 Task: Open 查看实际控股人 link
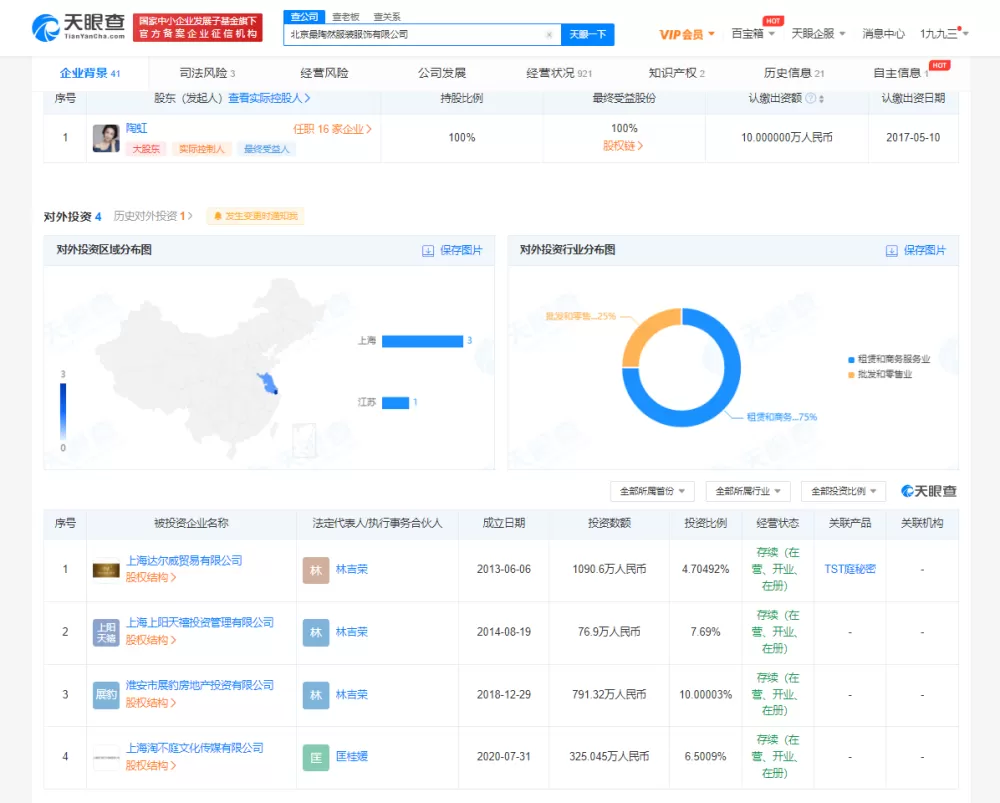tap(269, 98)
